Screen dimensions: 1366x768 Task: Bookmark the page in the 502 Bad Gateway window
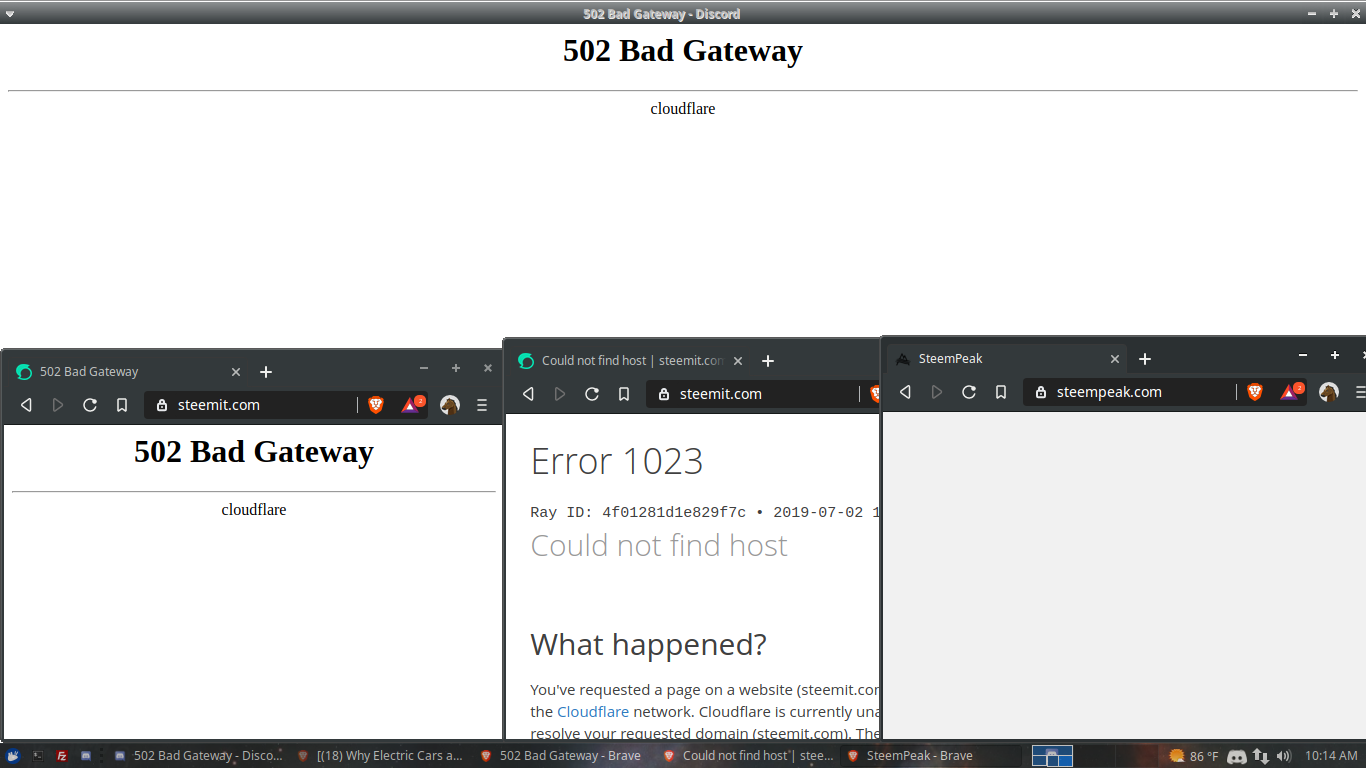point(122,405)
